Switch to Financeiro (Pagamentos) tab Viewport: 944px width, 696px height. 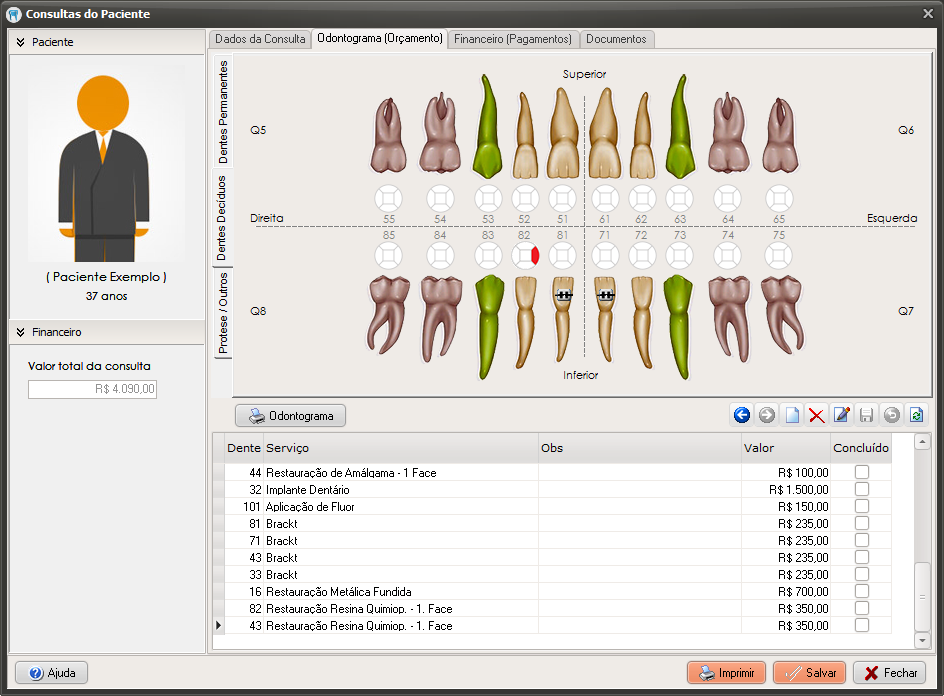pos(513,39)
